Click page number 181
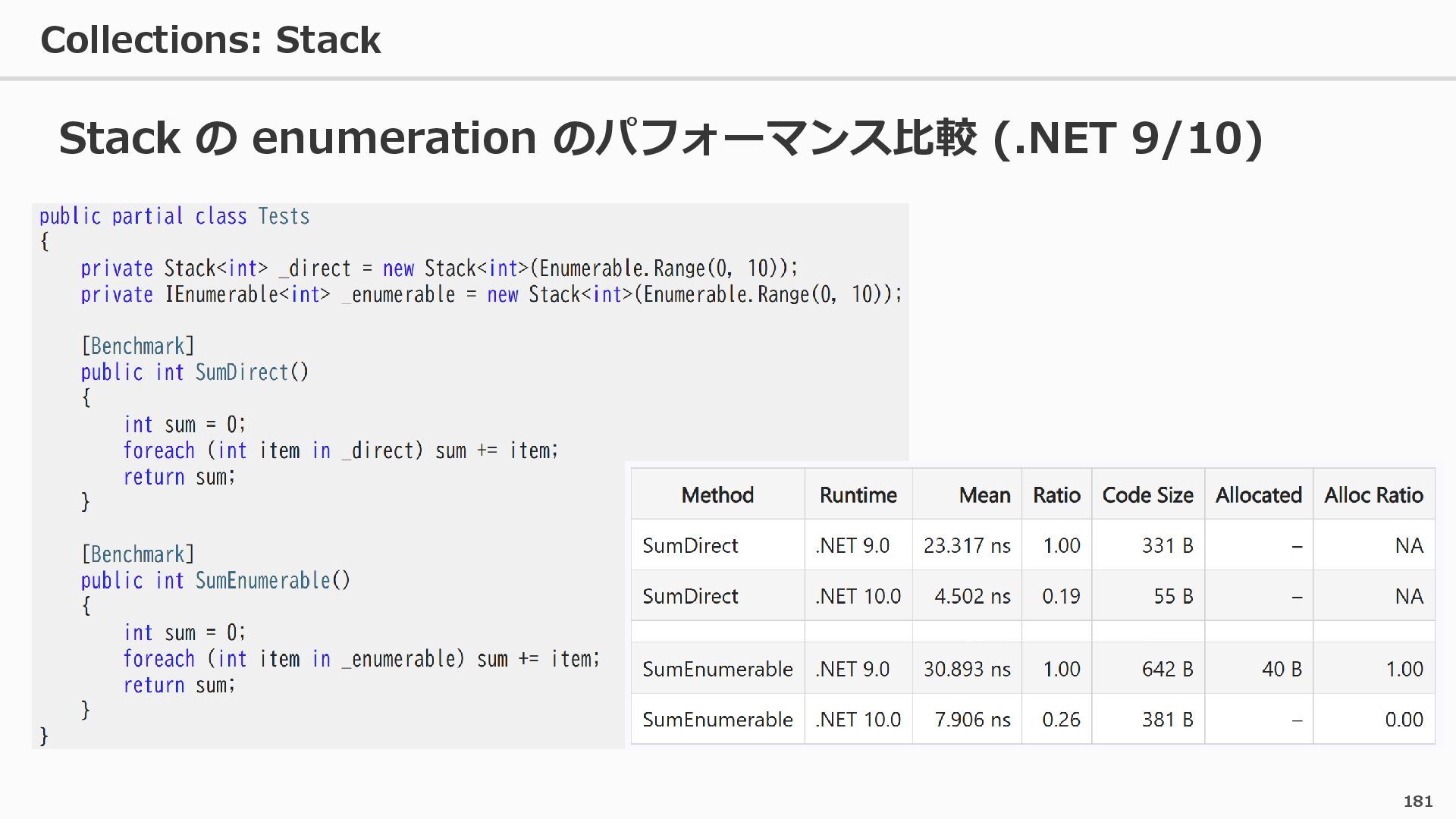1456x819 pixels. [x=1417, y=801]
